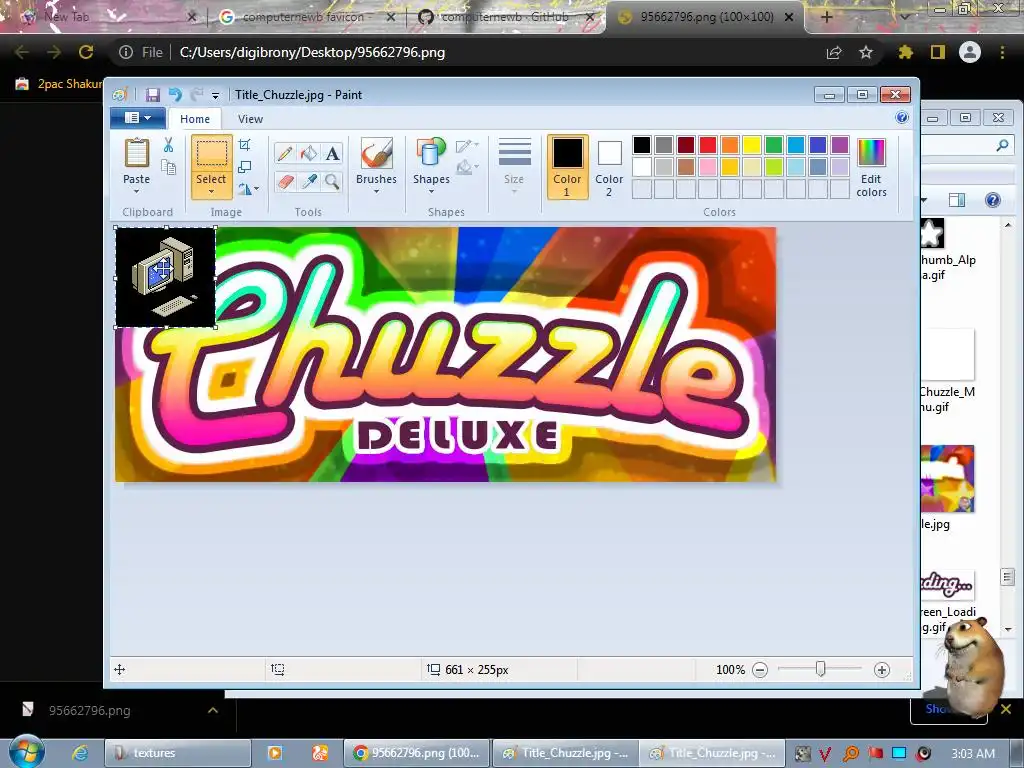Open Internet Explorer from the taskbar

pyautogui.click(x=80, y=753)
